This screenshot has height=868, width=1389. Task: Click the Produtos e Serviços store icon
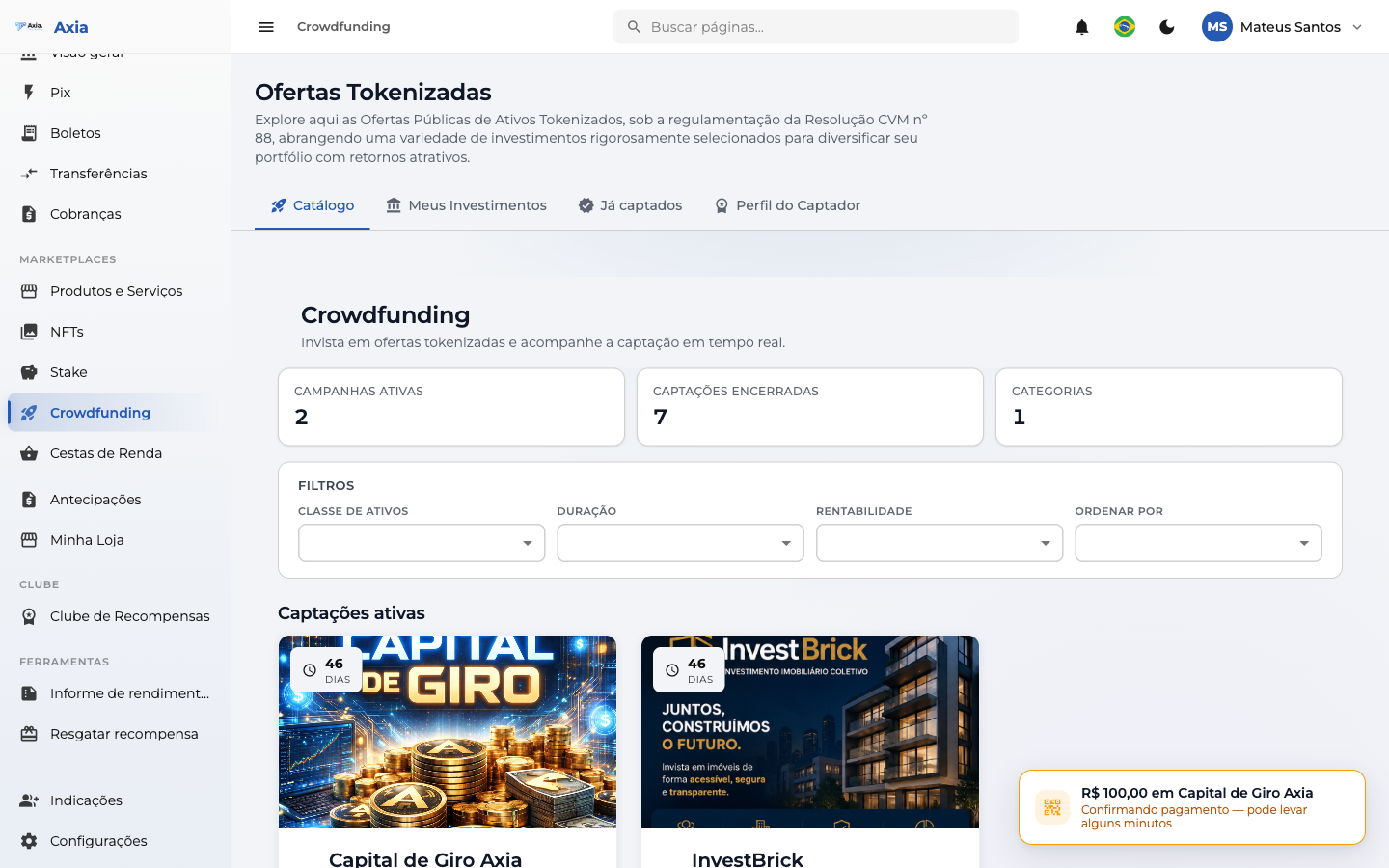pos(29,291)
